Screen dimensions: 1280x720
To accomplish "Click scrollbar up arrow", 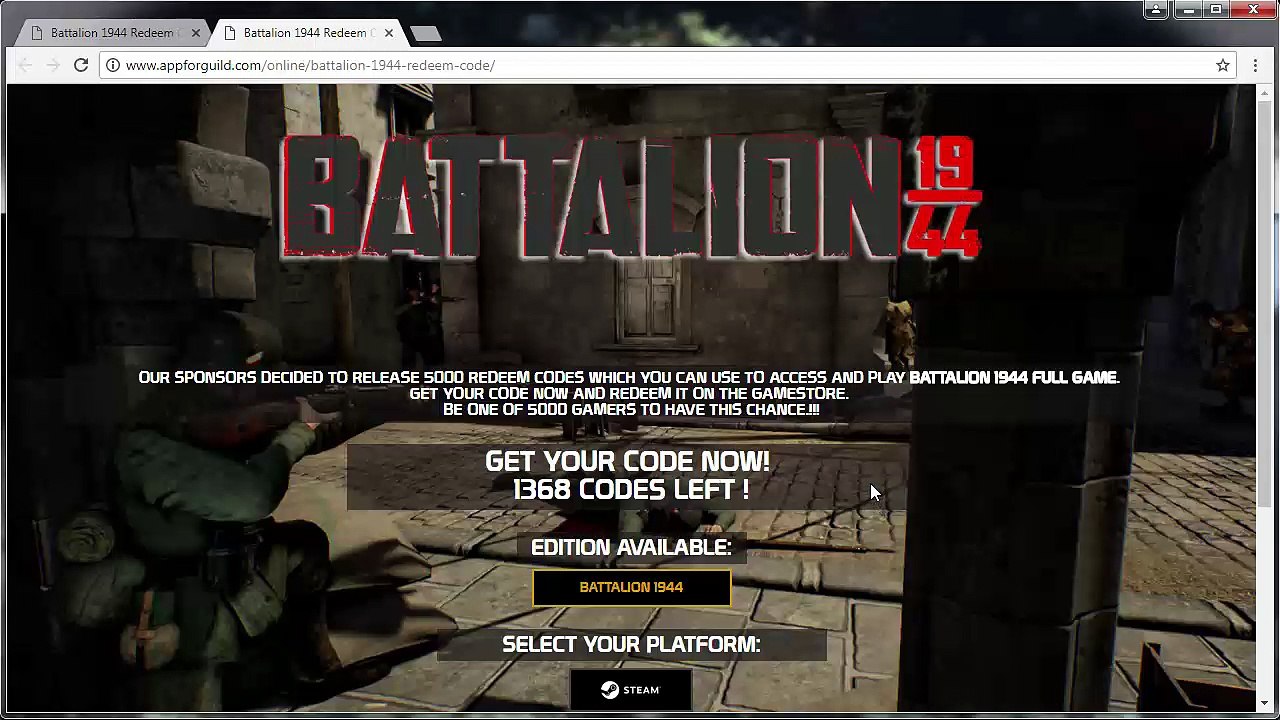I will 1265,92.
